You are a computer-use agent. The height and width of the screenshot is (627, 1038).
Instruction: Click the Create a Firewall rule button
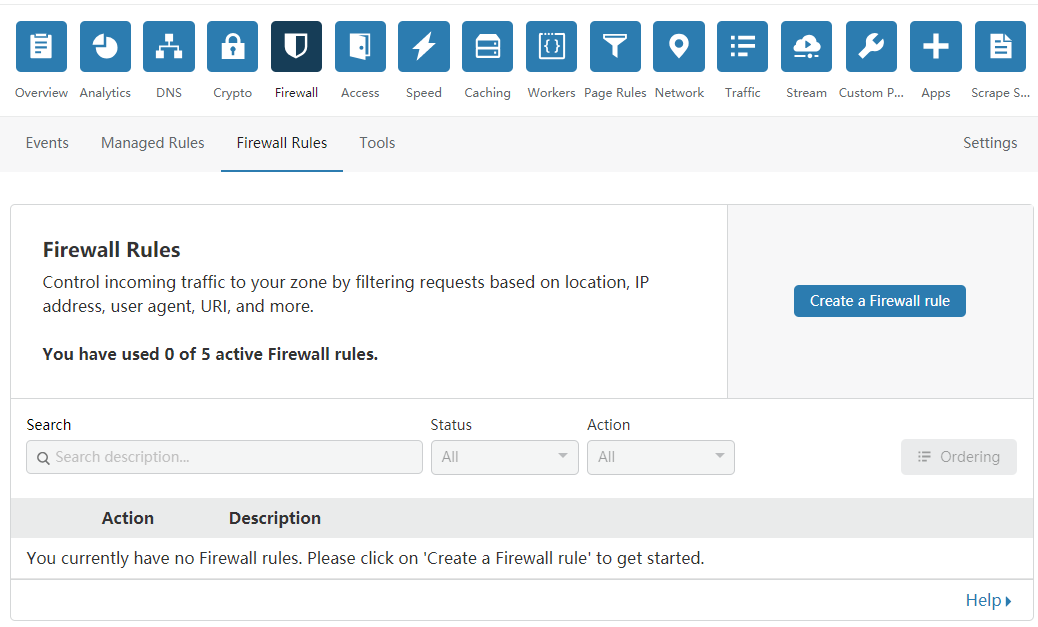click(880, 301)
